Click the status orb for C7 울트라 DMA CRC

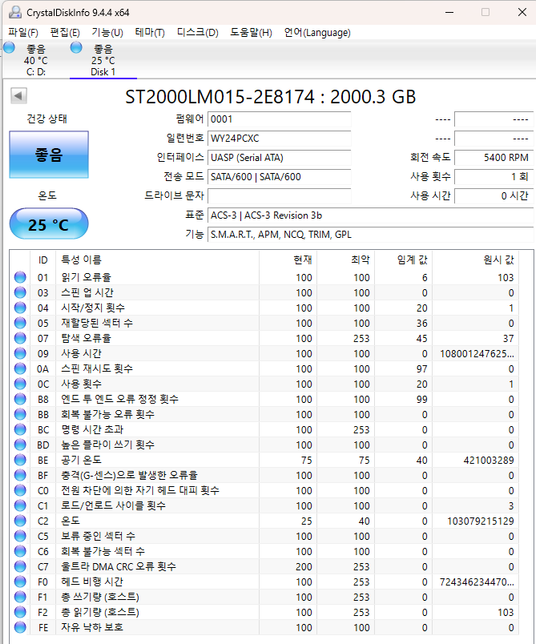point(20,566)
